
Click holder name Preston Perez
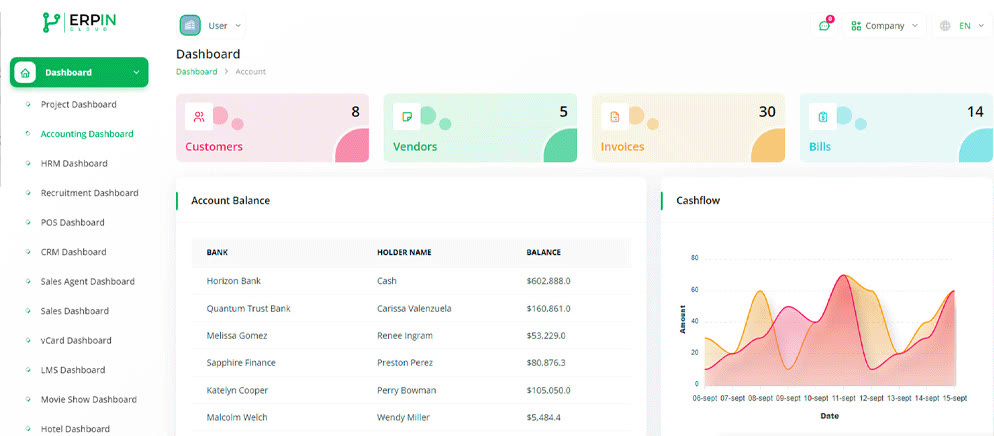pos(405,363)
